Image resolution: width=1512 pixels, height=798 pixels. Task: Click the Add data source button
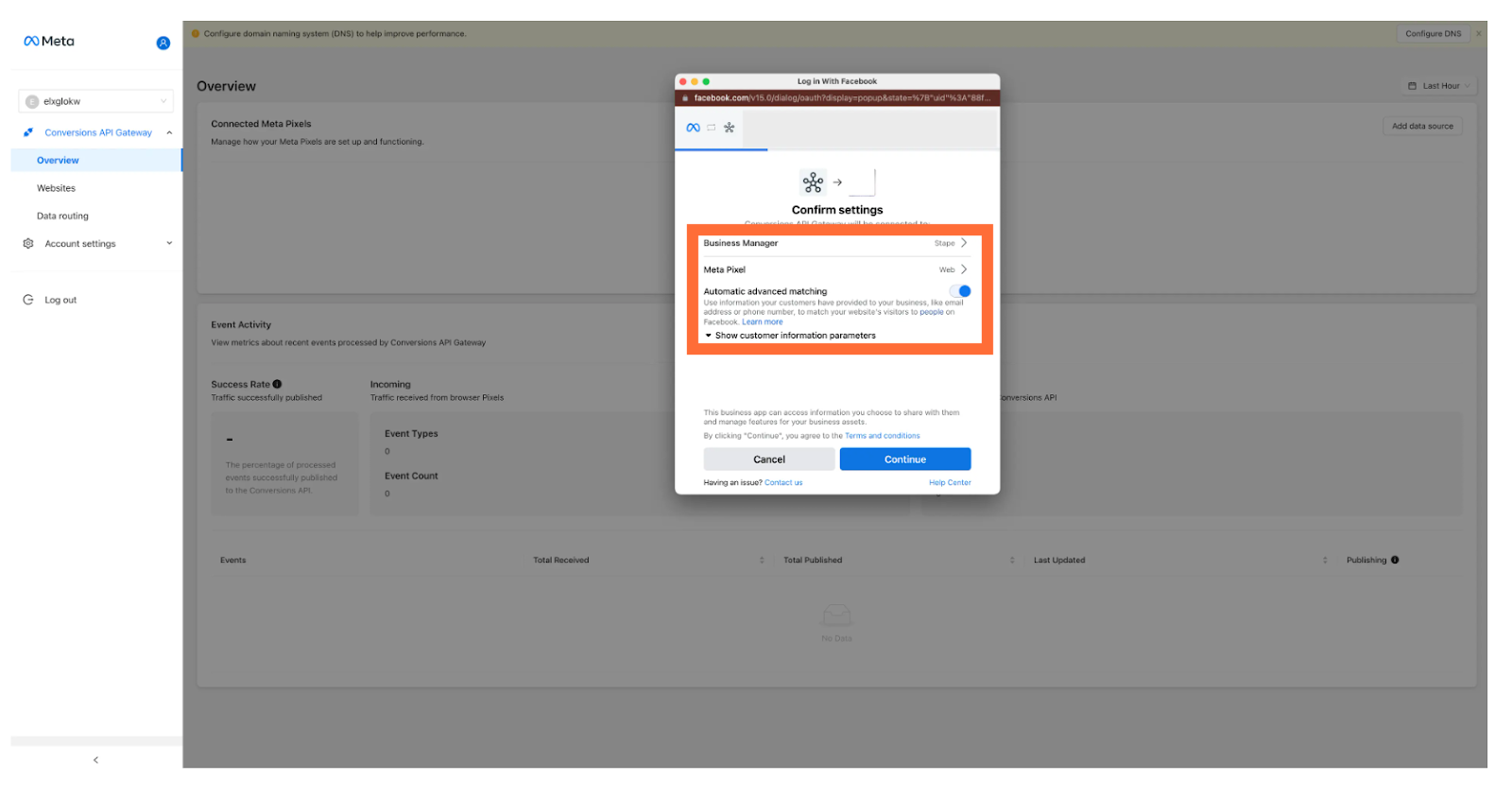click(x=1422, y=126)
